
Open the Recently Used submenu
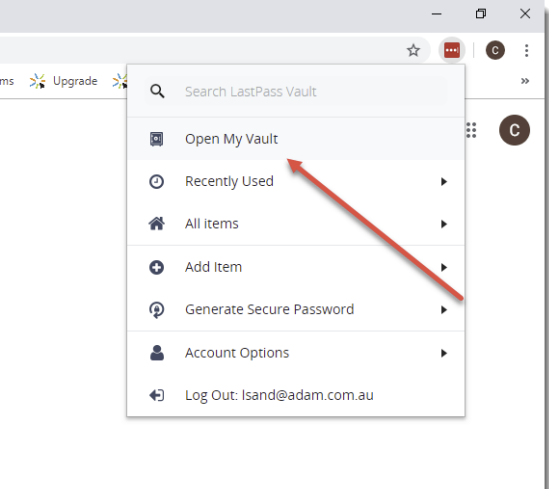pos(296,182)
